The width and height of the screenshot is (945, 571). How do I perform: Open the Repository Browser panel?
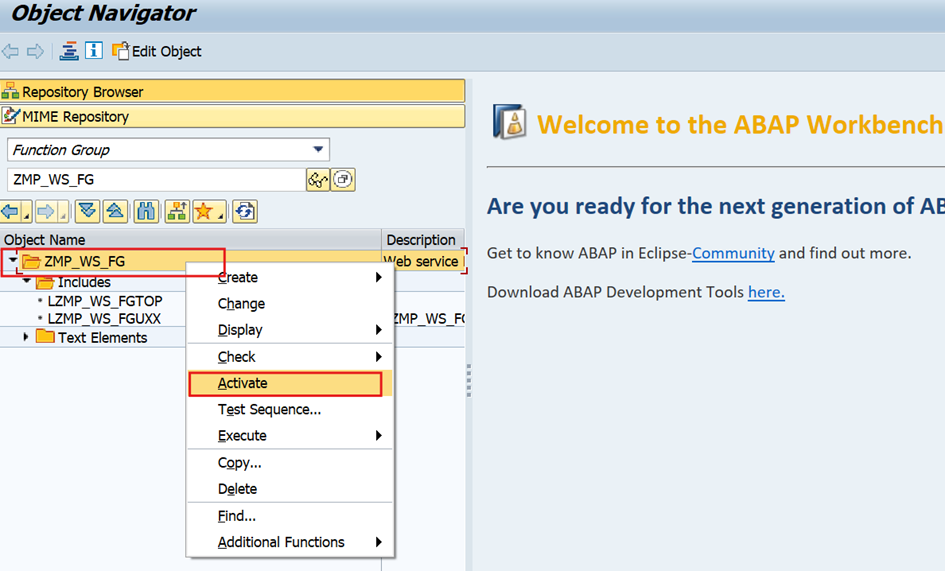coord(233,91)
